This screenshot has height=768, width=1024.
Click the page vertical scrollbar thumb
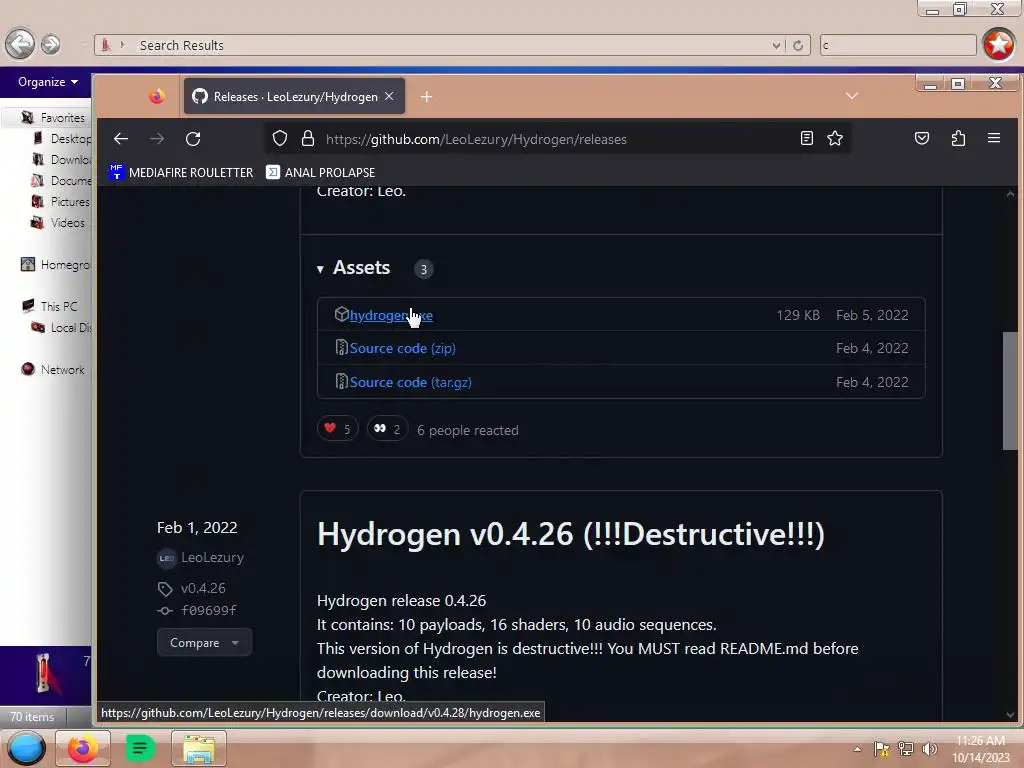[1010, 391]
